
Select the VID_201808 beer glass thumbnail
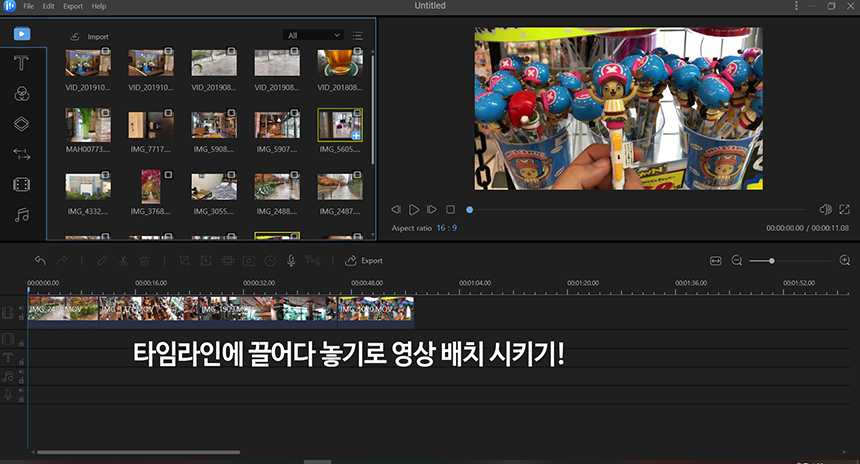340,63
